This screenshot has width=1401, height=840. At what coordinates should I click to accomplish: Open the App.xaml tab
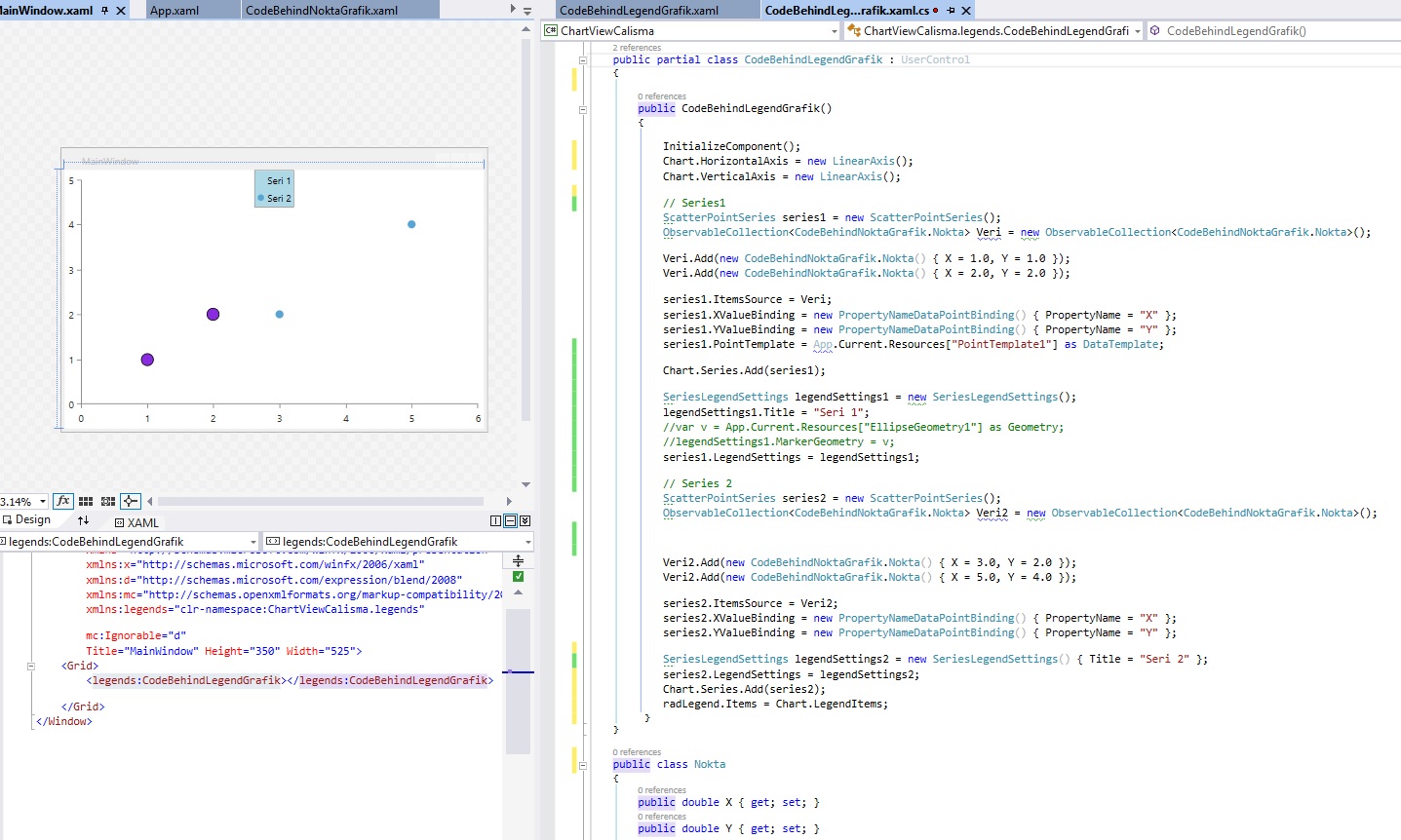[175, 10]
